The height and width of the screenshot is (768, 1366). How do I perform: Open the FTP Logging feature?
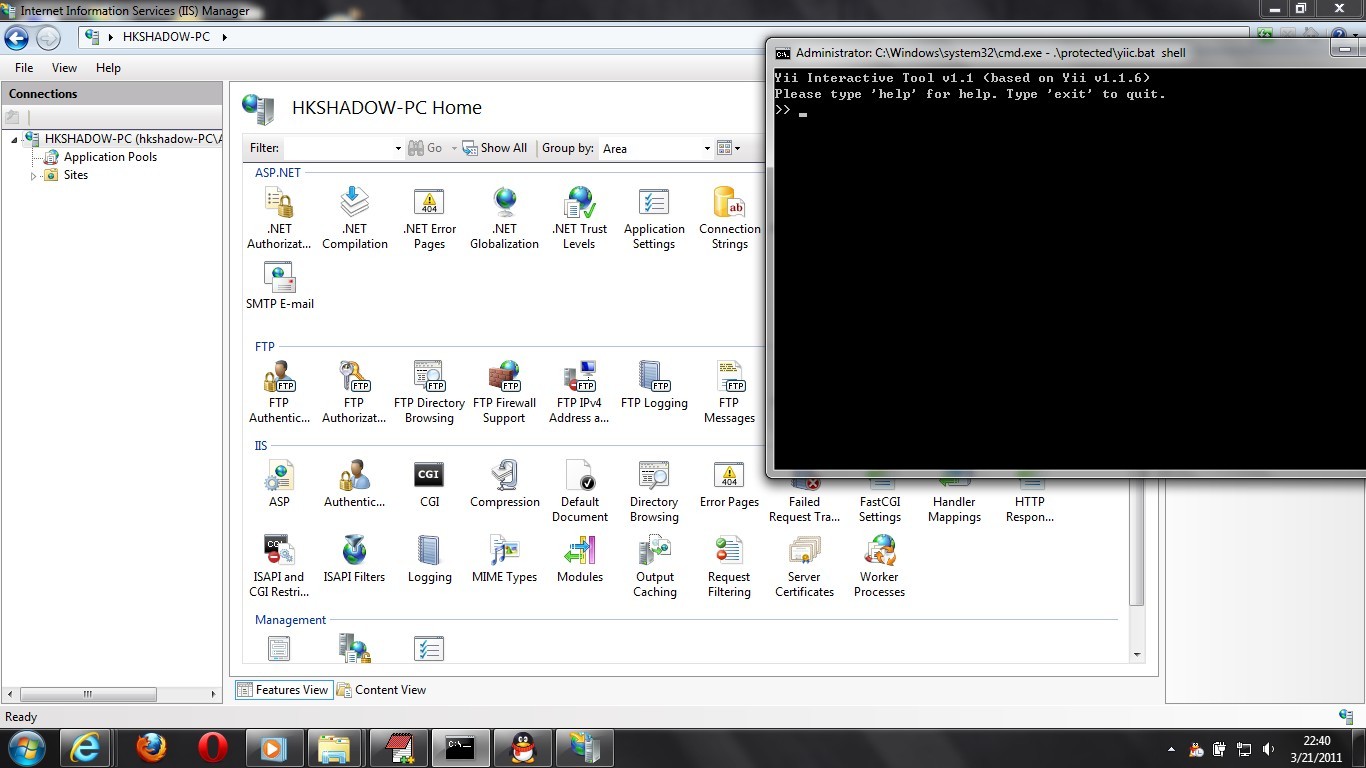click(654, 385)
